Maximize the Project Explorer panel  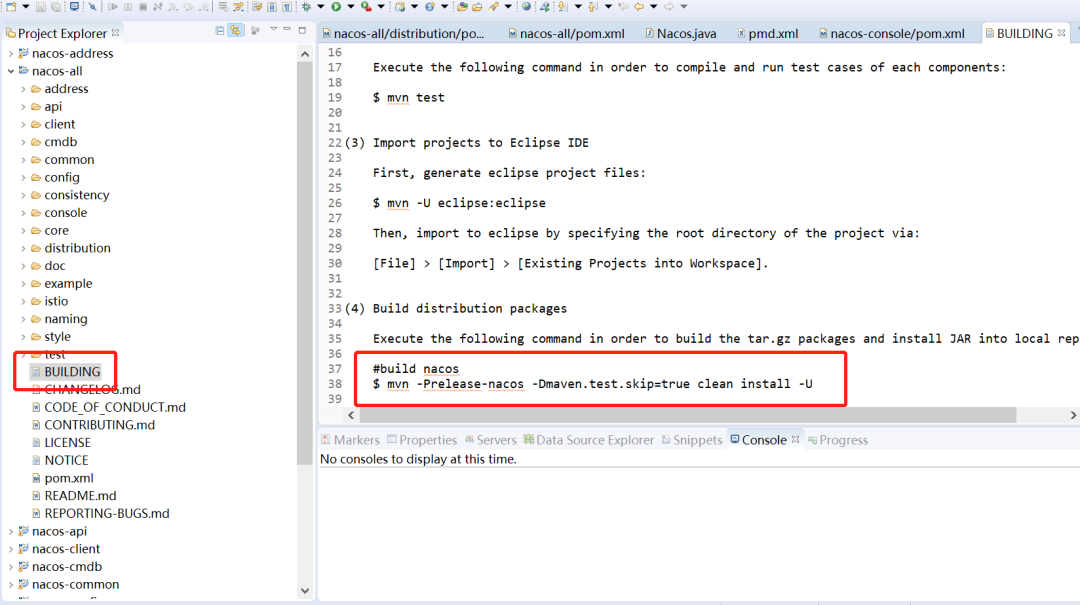tap(302, 30)
